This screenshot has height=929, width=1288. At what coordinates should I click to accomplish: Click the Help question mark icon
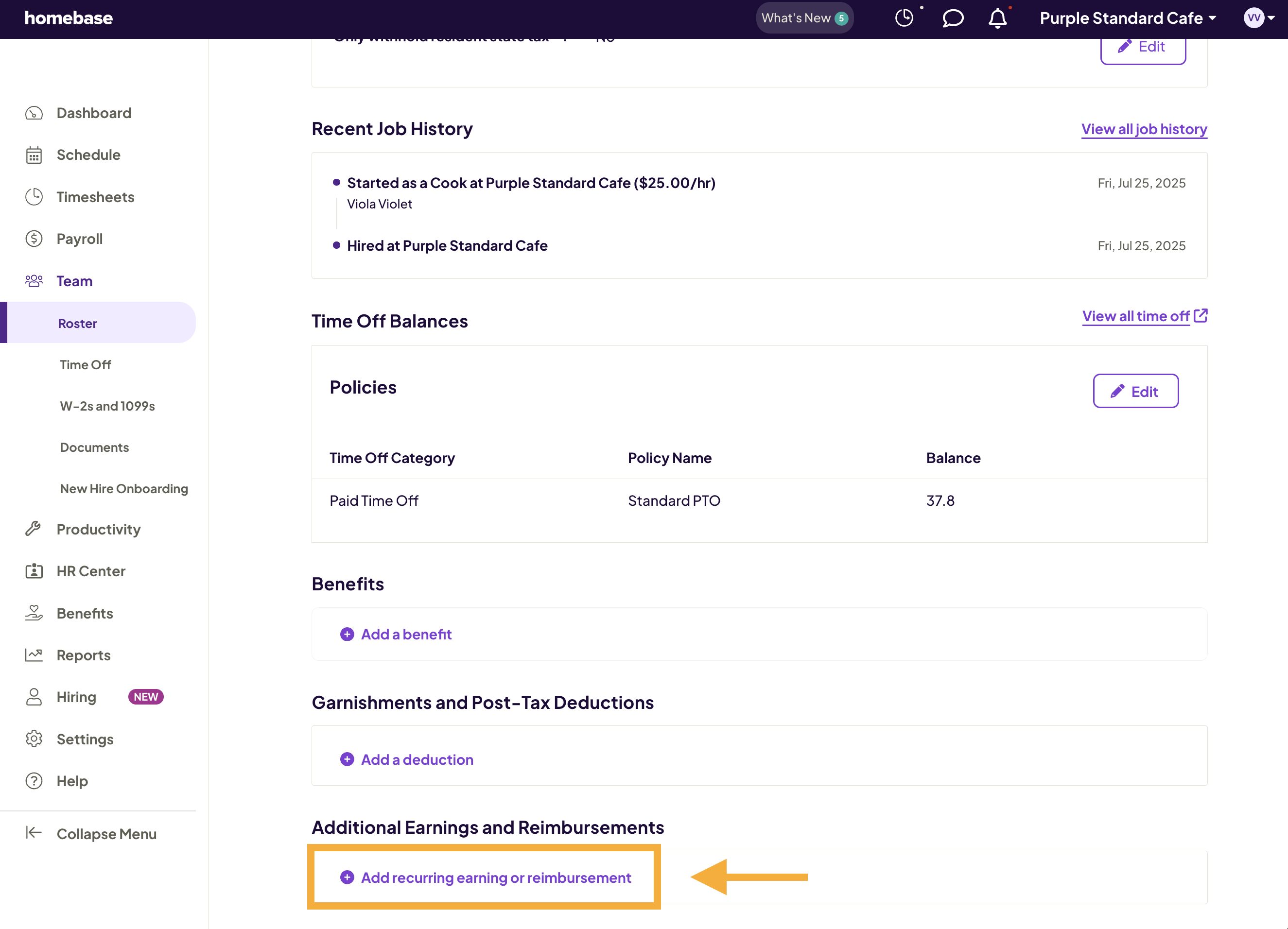pyautogui.click(x=34, y=781)
